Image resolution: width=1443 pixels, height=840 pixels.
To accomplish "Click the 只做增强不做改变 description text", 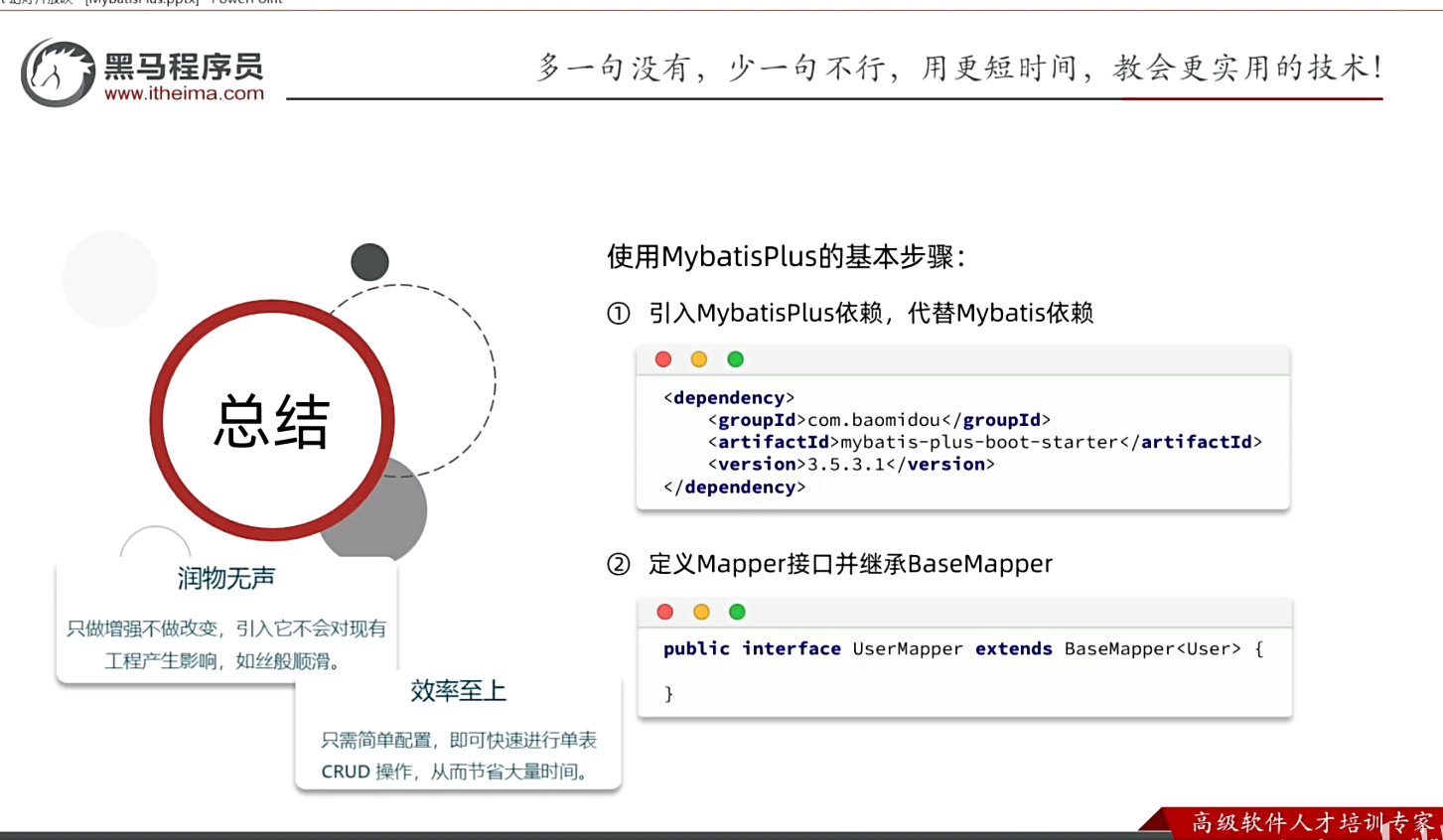I will point(226,644).
